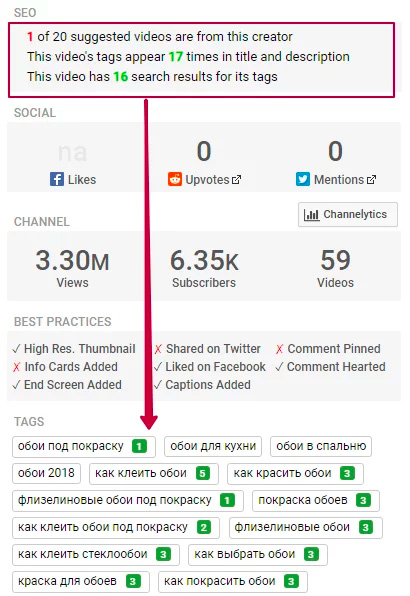The height and width of the screenshot is (596, 410).
Task: Click the Facebook Likes icon
Action: coord(57,179)
